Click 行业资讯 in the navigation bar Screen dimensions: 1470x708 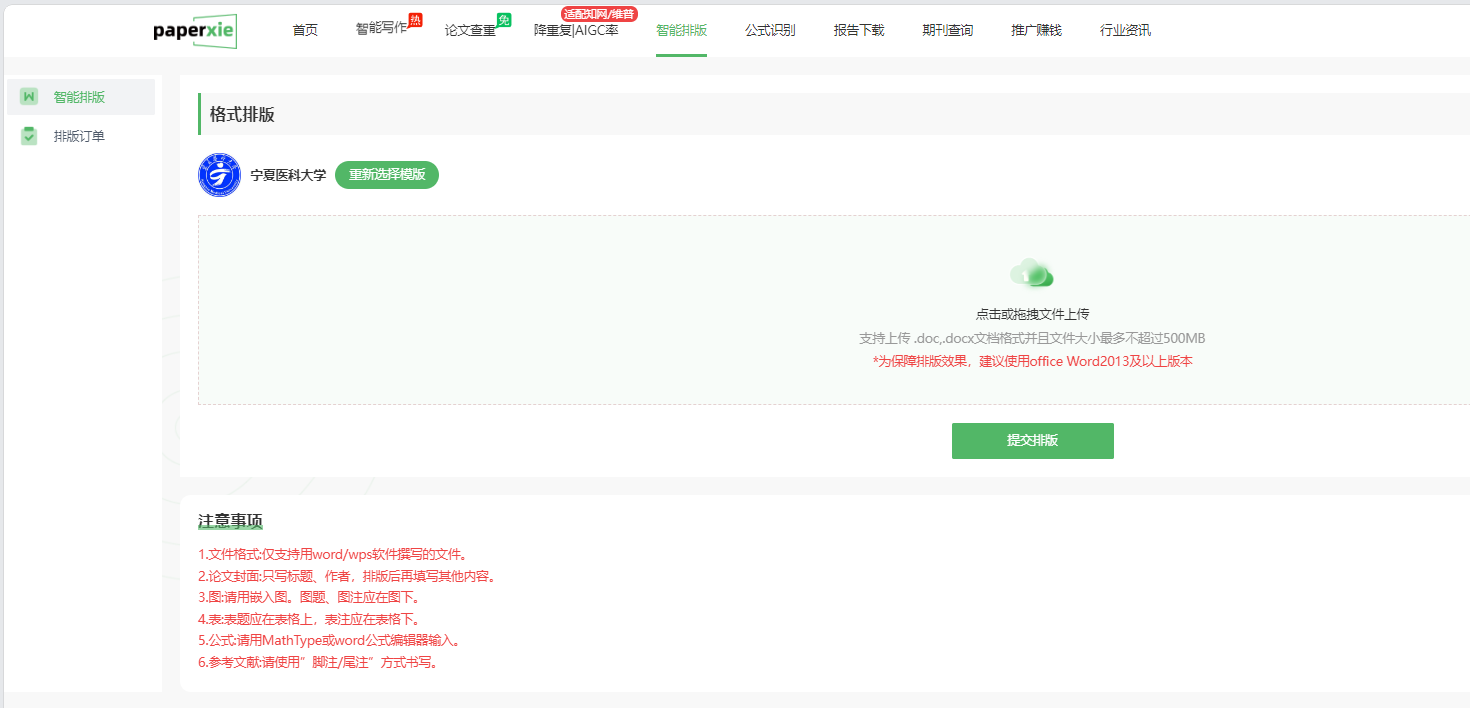click(x=1125, y=30)
